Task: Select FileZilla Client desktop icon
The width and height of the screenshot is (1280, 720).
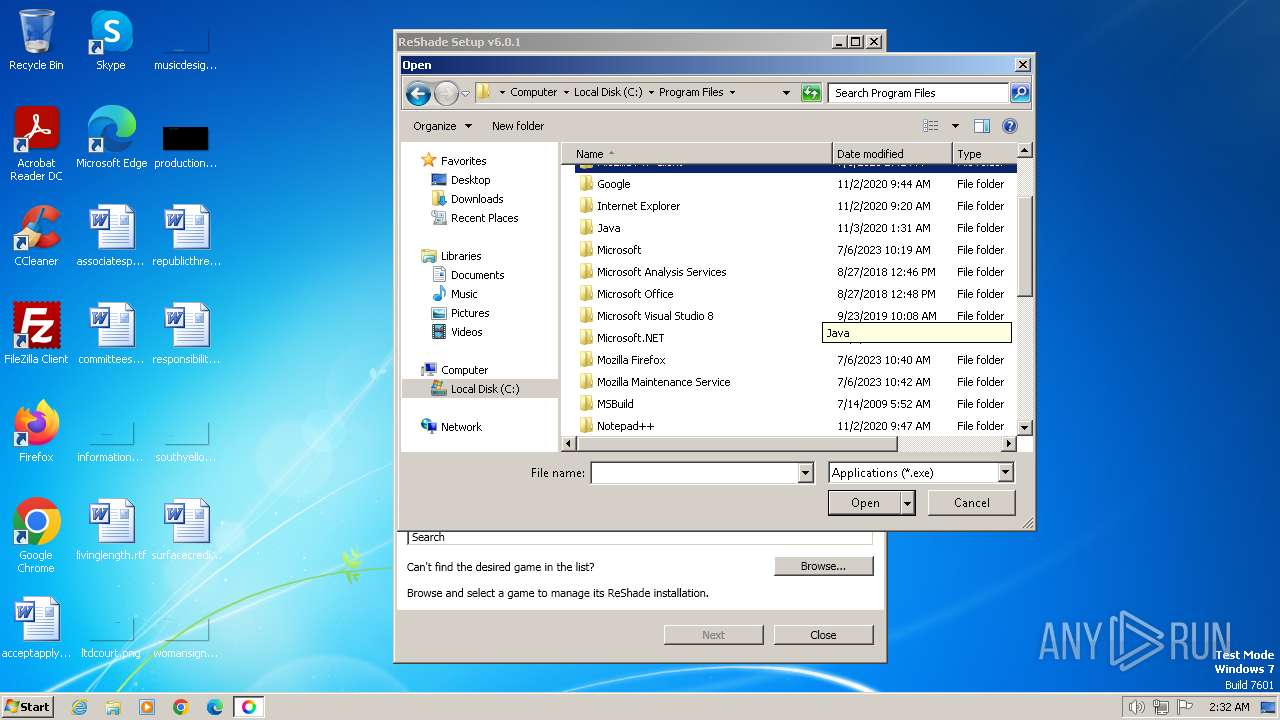Action: (x=36, y=334)
